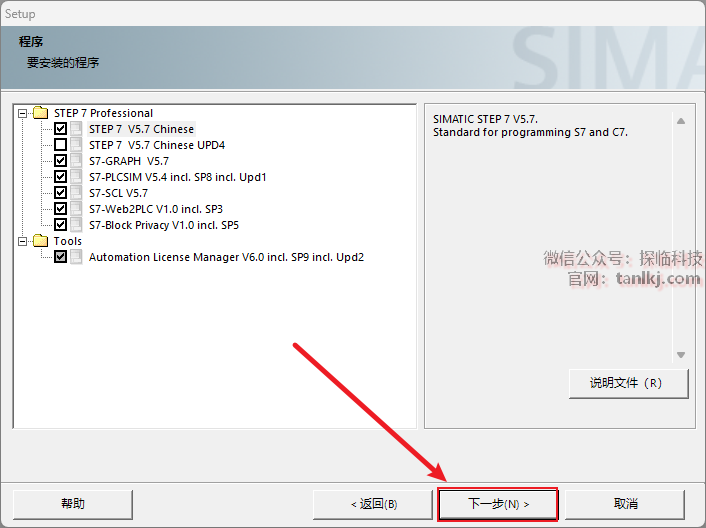This screenshot has width=706, height=528.
Task: Select the S7-GRAPH V5.7 row text
Action: point(129,161)
